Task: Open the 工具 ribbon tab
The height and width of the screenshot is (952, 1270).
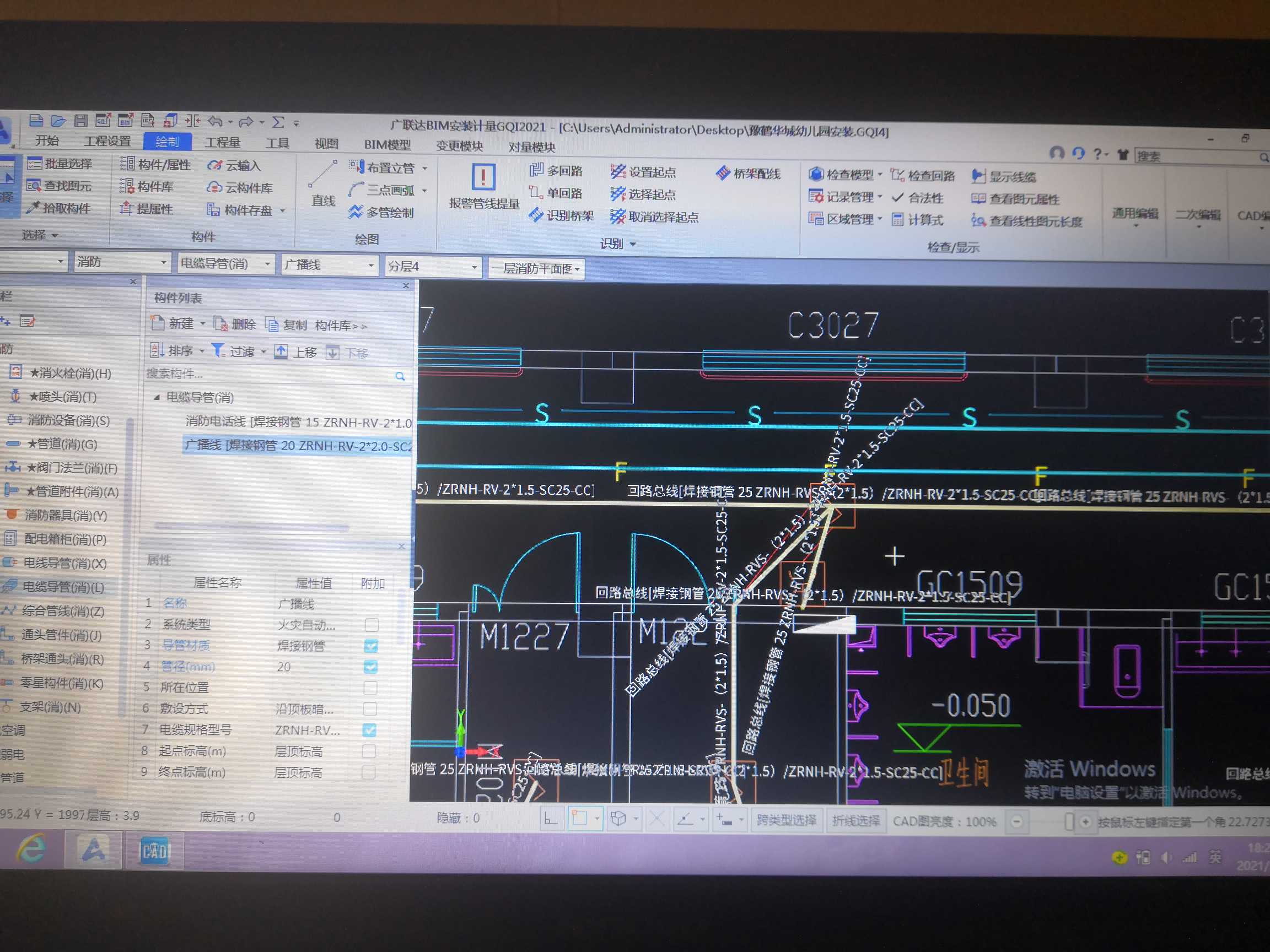Action: click(277, 143)
